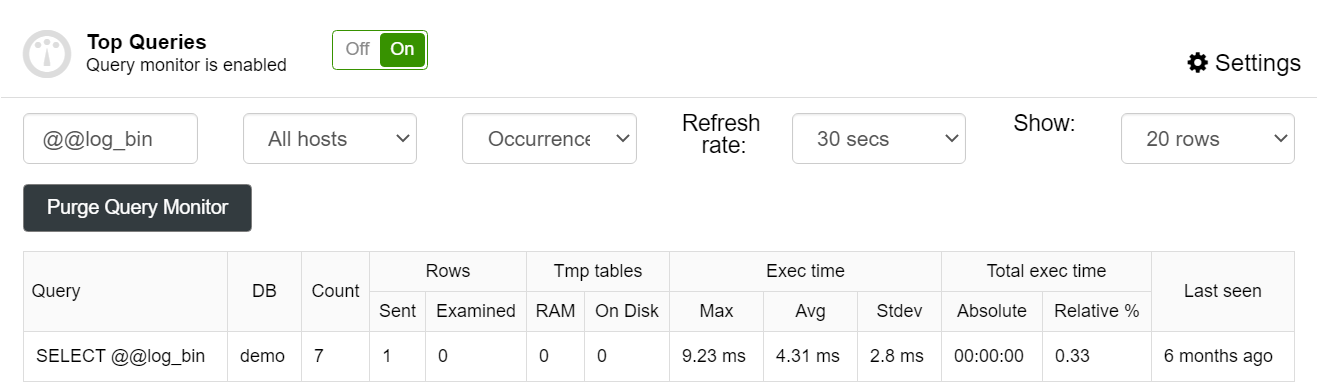
Task: Click the Max exec time column header
Action: (x=716, y=311)
